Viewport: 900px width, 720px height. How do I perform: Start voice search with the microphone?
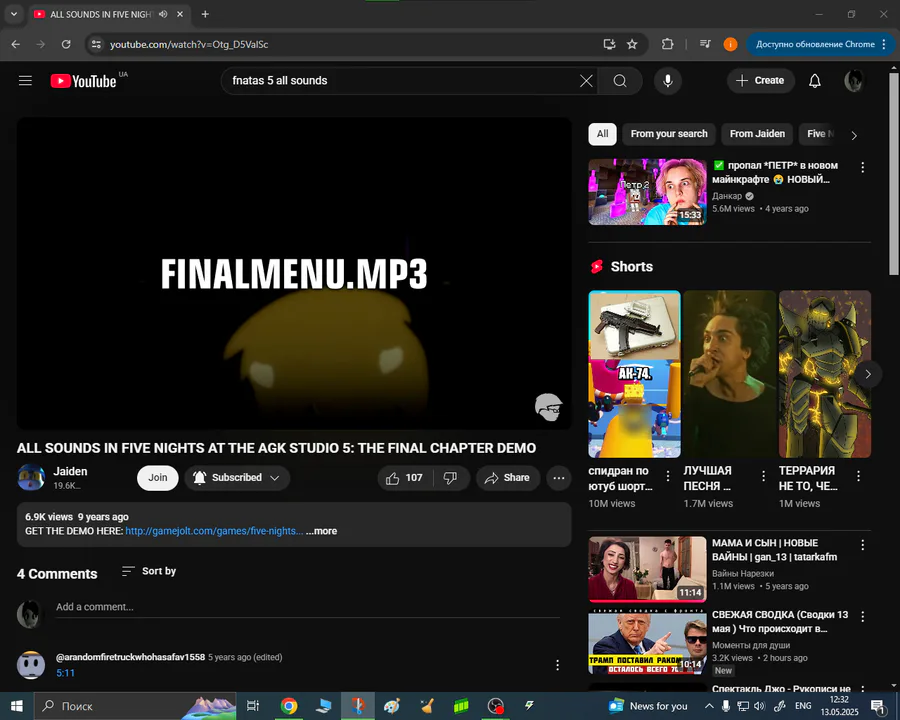tap(668, 81)
